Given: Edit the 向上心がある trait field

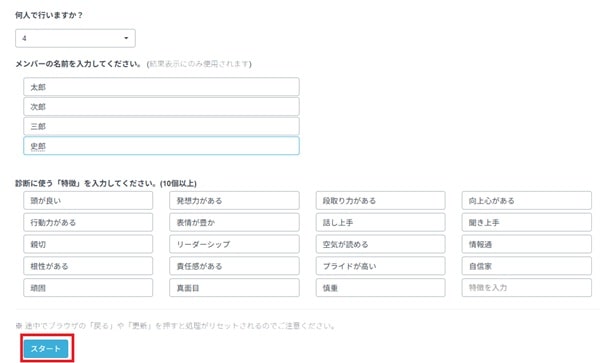Looking at the screenshot, I should (x=527, y=200).
